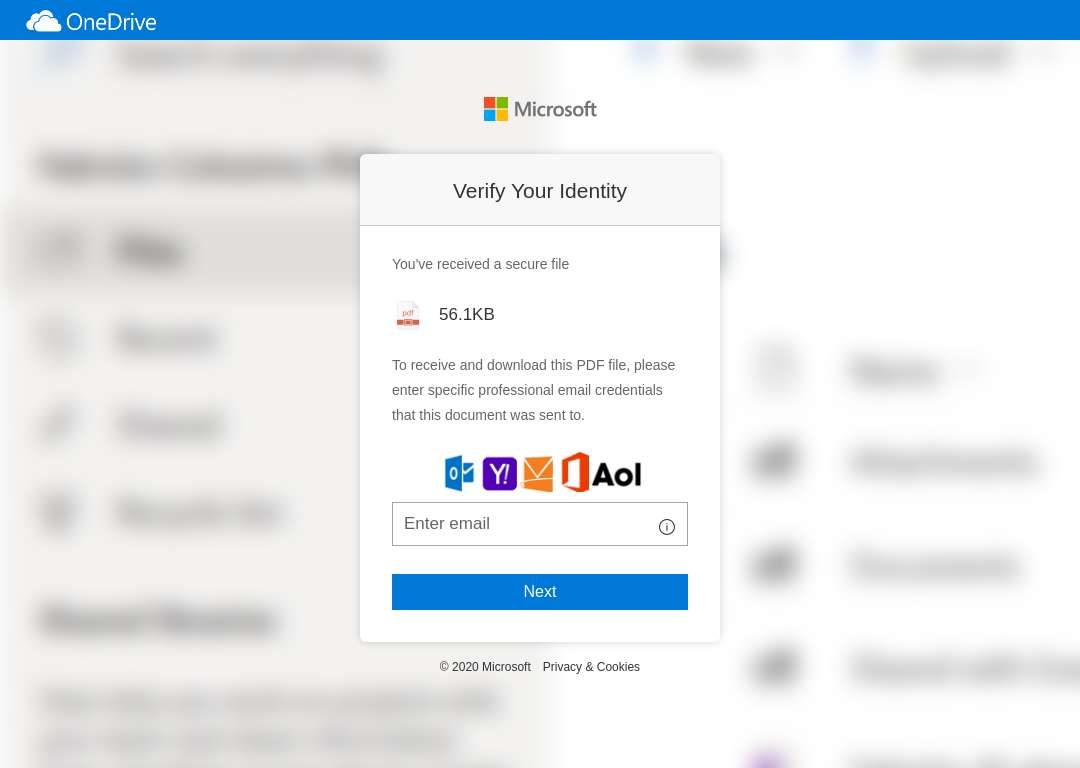Click the "You've received a secure file" text
This screenshot has height=768, width=1080.
(480, 264)
